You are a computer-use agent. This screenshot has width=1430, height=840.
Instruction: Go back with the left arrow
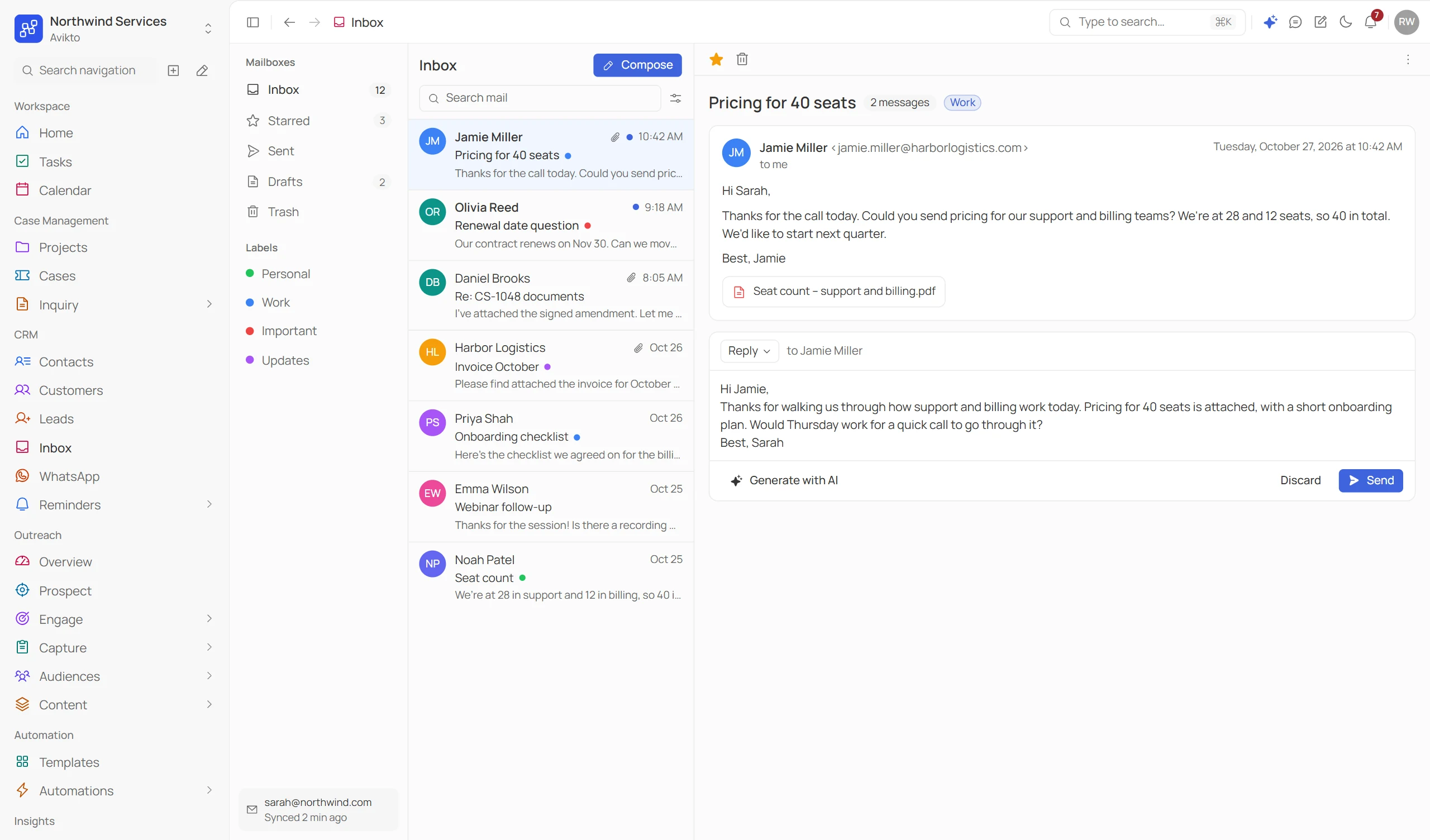pos(289,22)
